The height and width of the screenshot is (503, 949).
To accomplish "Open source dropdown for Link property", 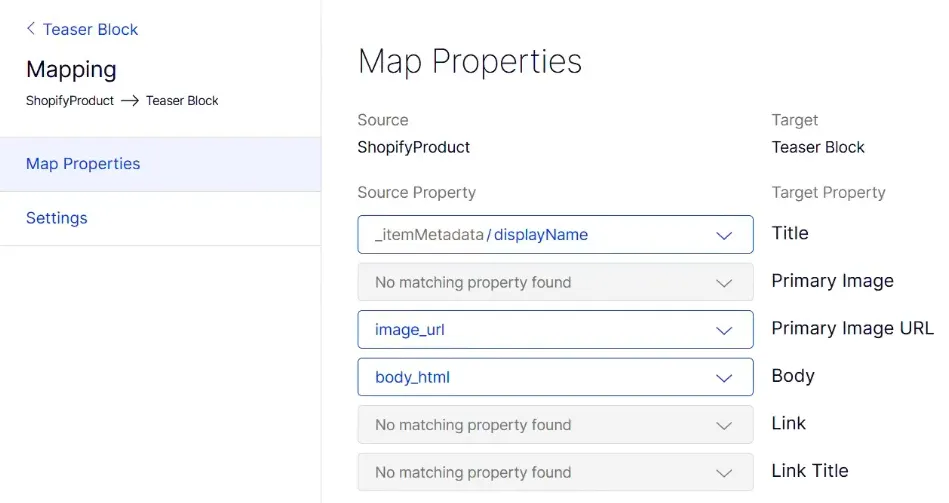I will coord(555,424).
